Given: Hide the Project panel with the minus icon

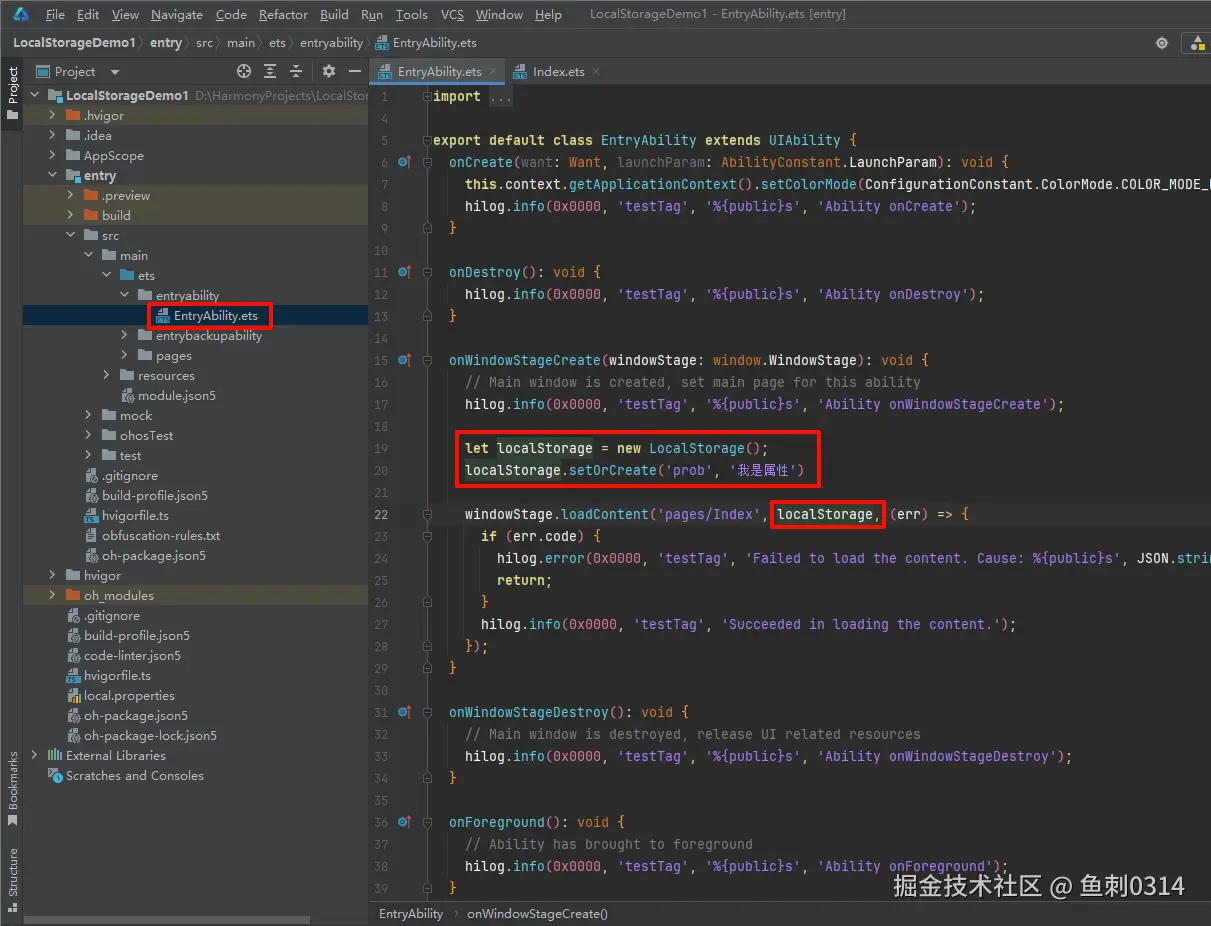Looking at the screenshot, I should coord(355,71).
